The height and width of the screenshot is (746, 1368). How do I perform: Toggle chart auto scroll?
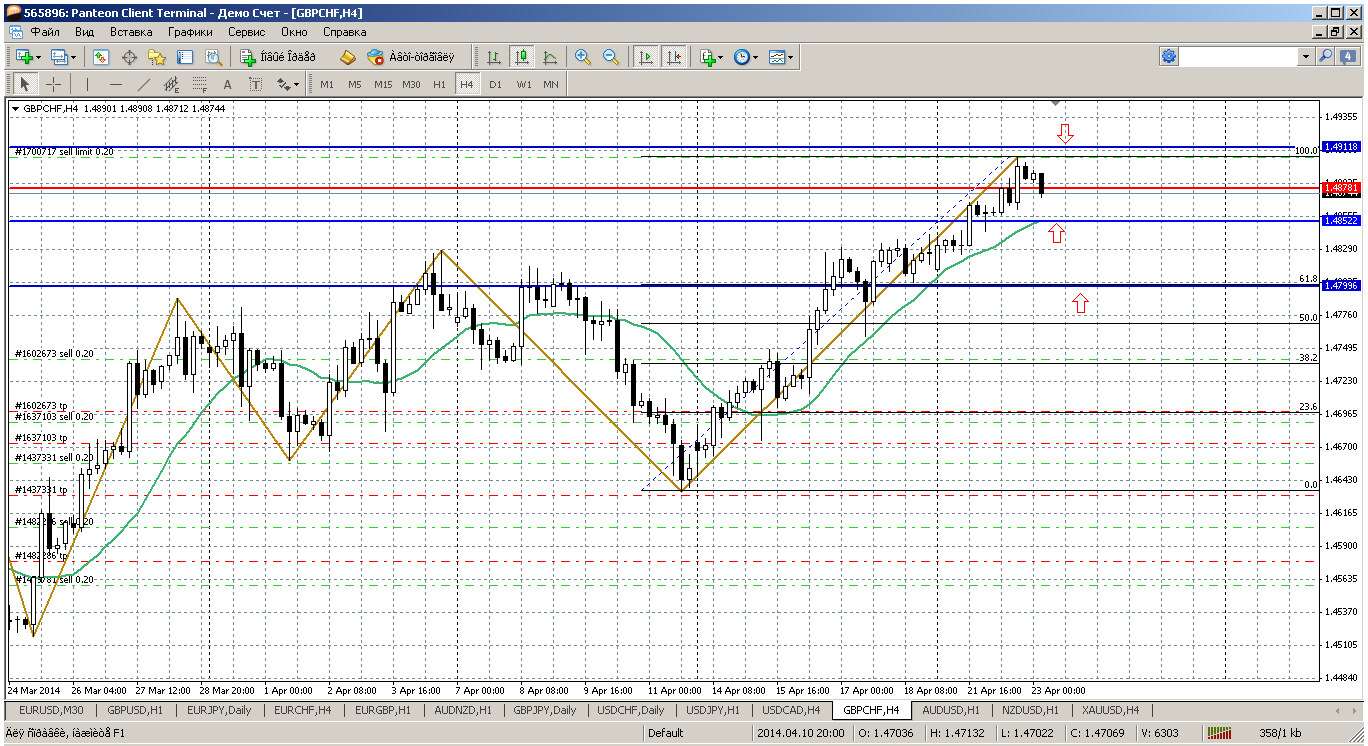coord(646,57)
